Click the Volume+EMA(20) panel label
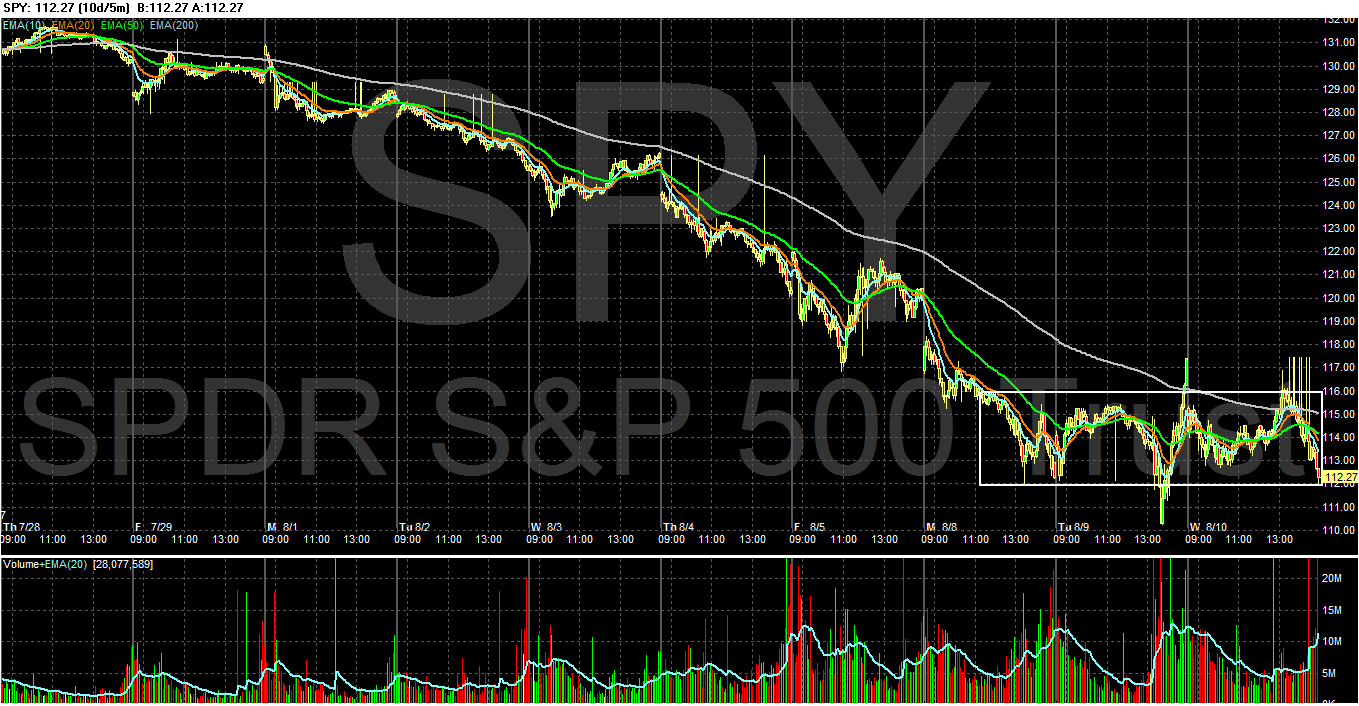The height and width of the screenshot is (706, 1359). [45, 565]
